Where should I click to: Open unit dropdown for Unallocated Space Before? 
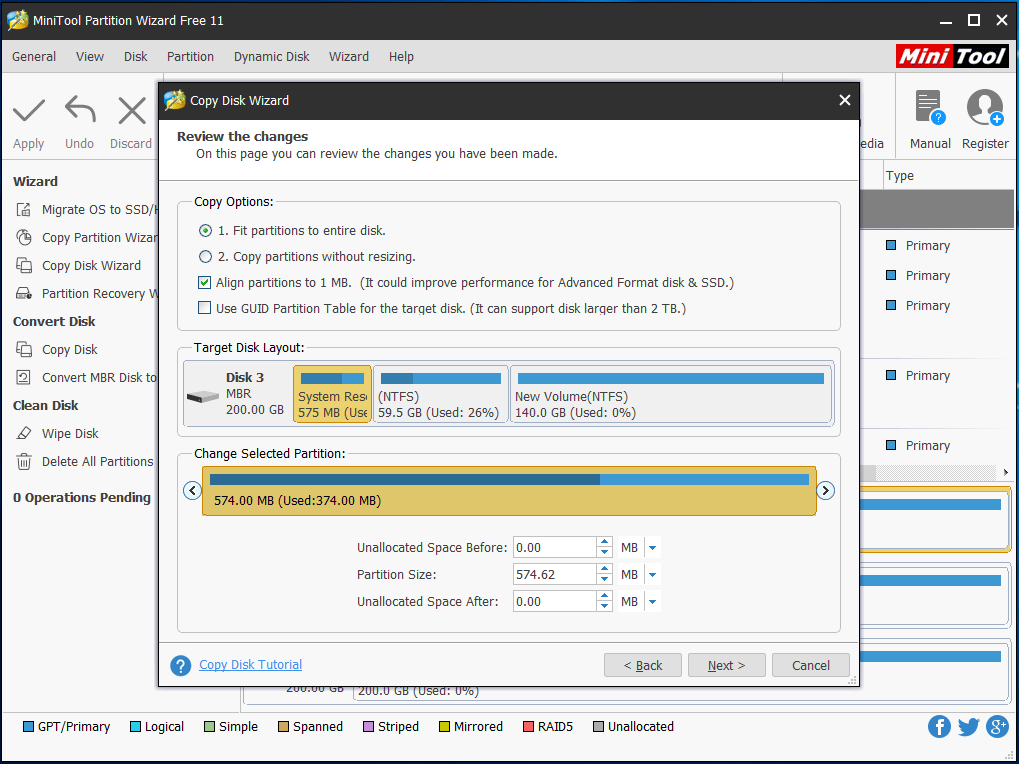point(652,548)
